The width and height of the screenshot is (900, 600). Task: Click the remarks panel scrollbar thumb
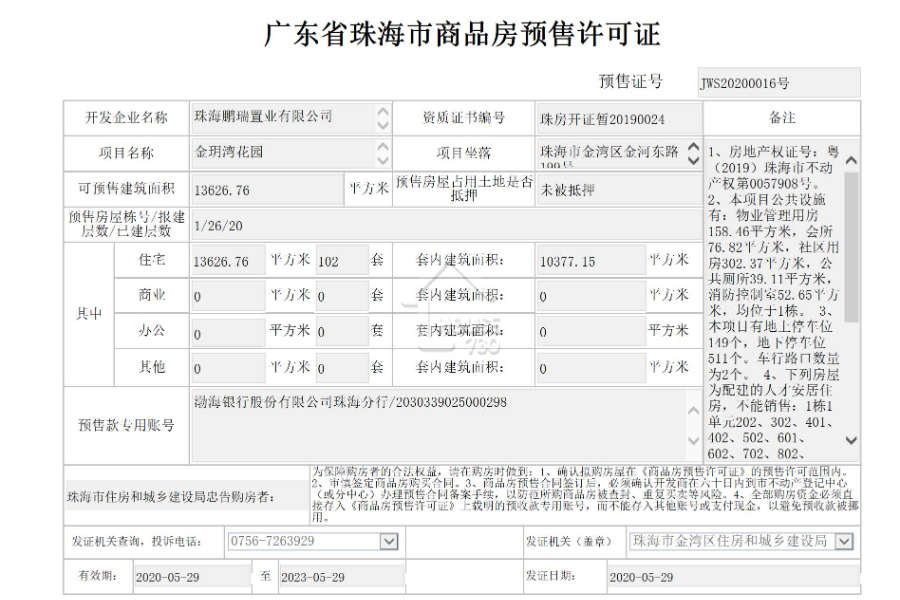point(852,247)
